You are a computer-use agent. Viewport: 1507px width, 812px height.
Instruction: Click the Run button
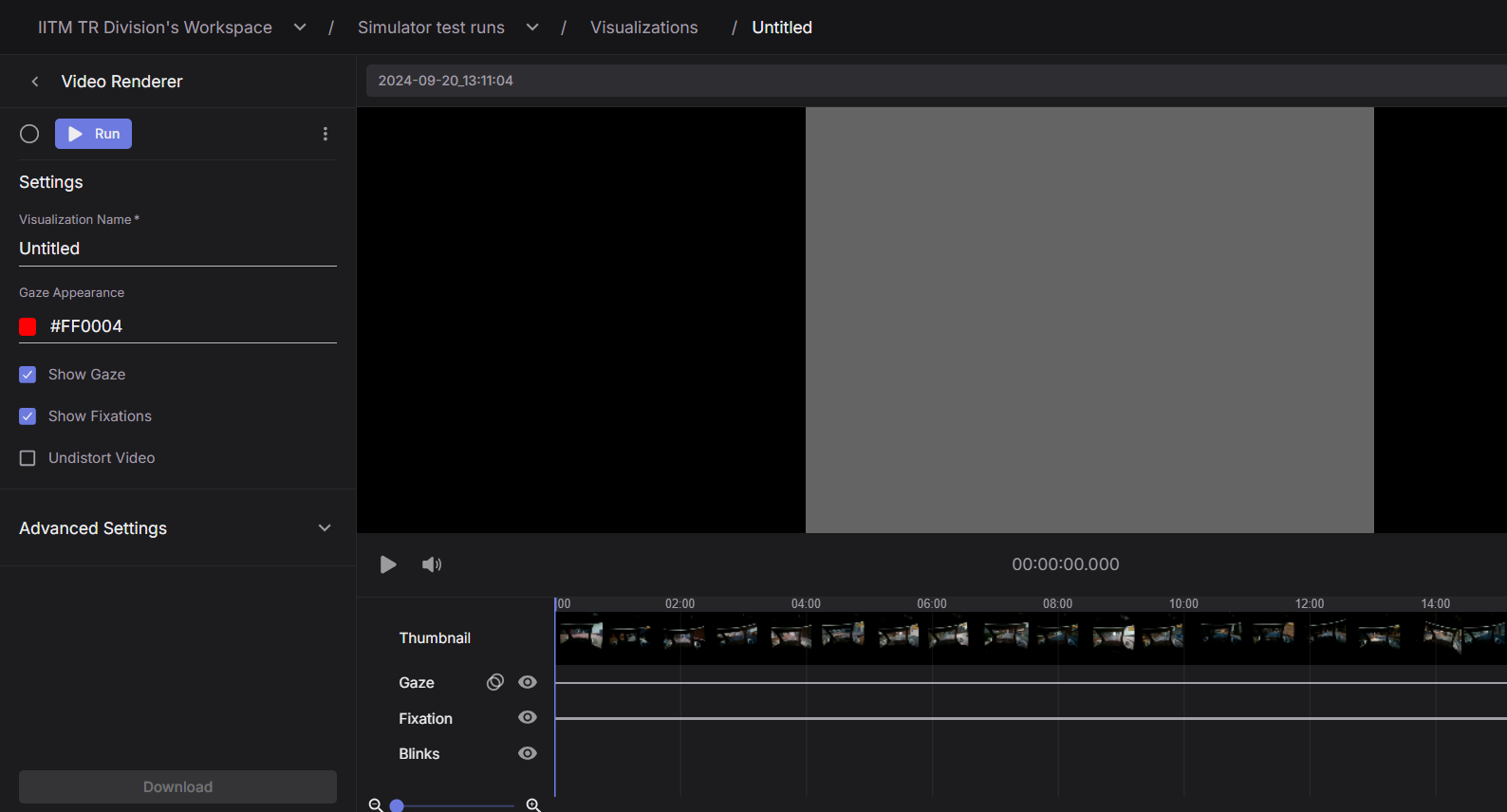click(x=93, y=134)
